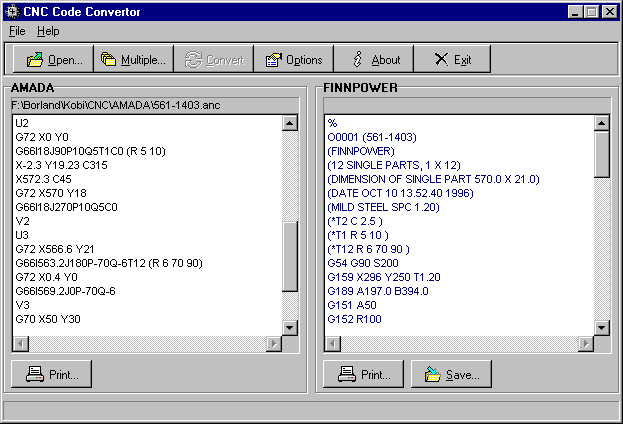Image resolution: width=623 pixels, height=424 pixels.
Task: Click the Save folder icon
Action: coord(432,374)
